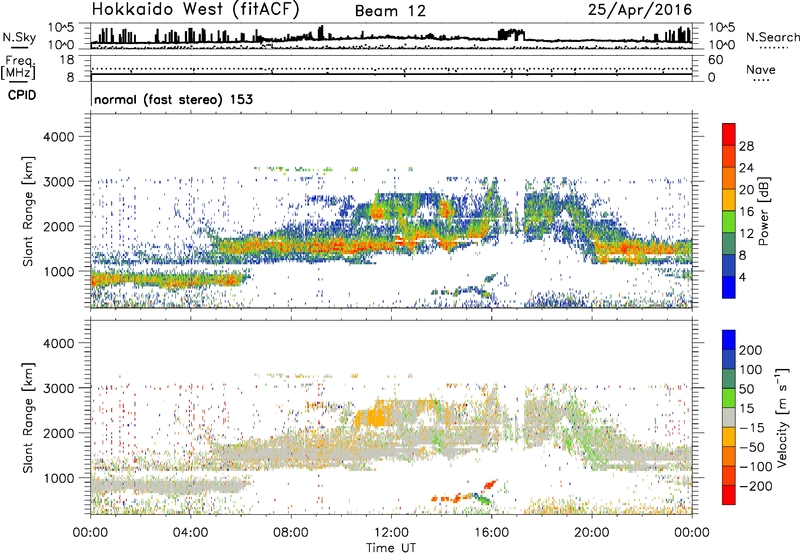Image resolution: width=800 pixels, height=554 pixels.
Task: Click the date '25/Apr/2016'
Action: pyautogui.click(x=640, y=10)
